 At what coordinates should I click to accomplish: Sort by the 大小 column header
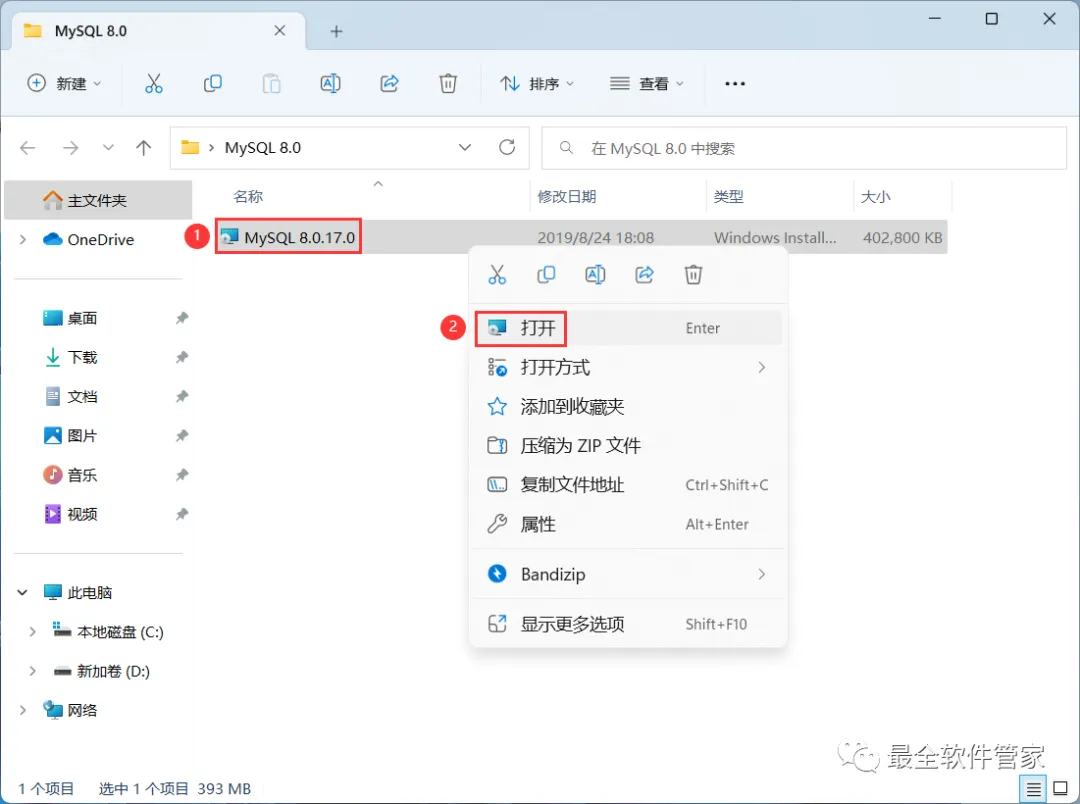click(875, 196)
